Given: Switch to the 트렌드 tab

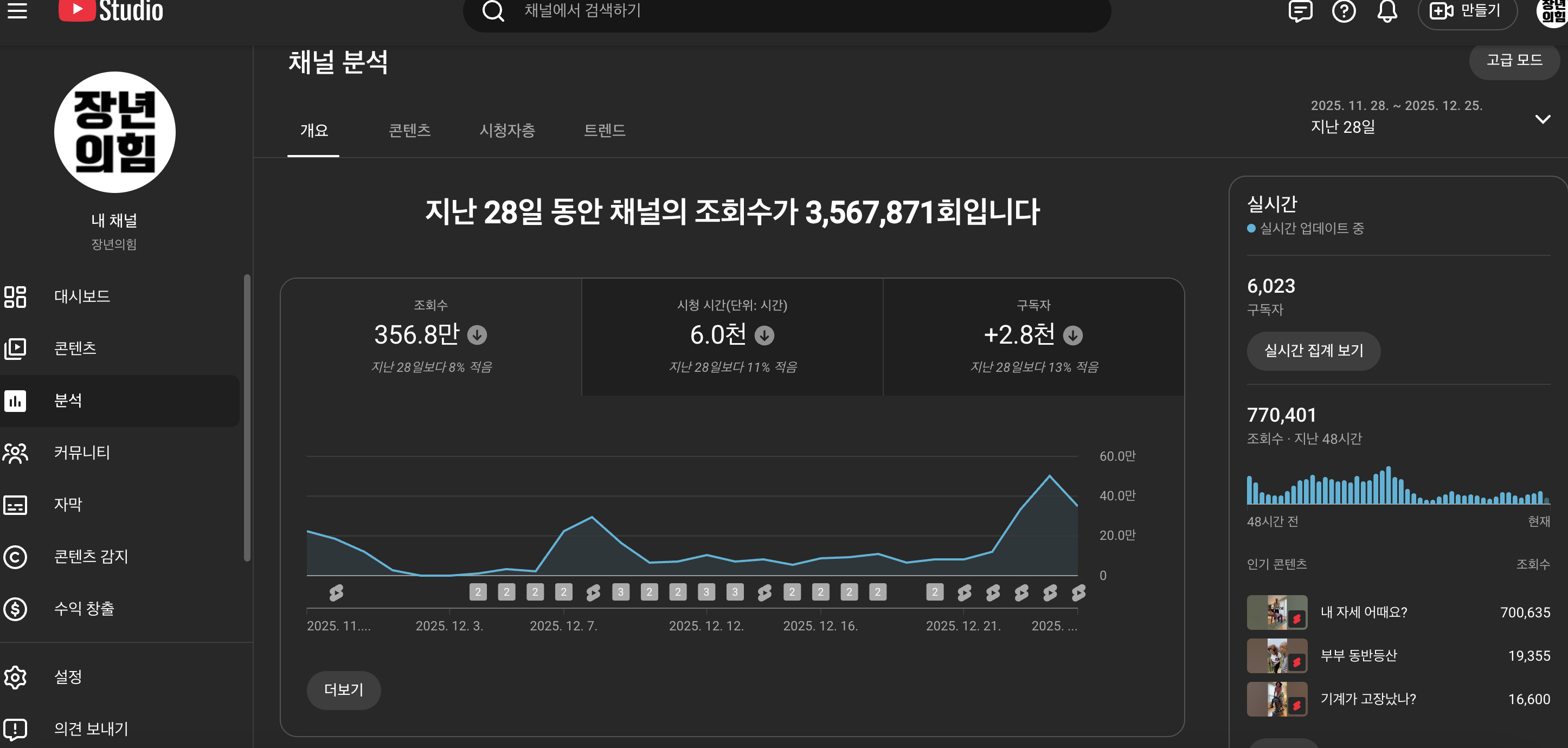Looking at the screenshot, I should coord(604,130).
